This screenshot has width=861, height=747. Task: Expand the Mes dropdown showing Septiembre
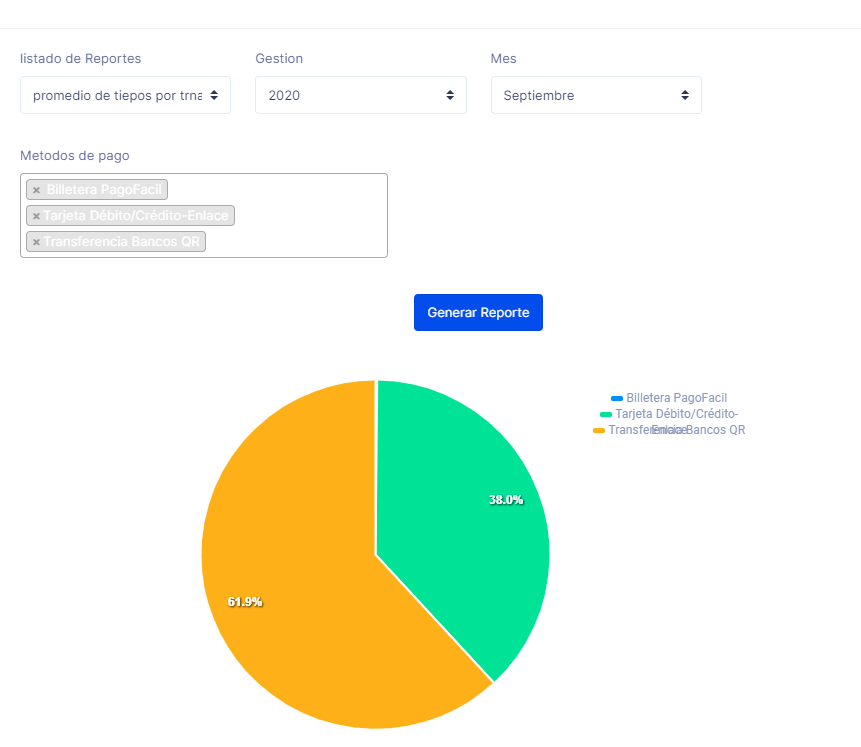(x=596, y=95)
